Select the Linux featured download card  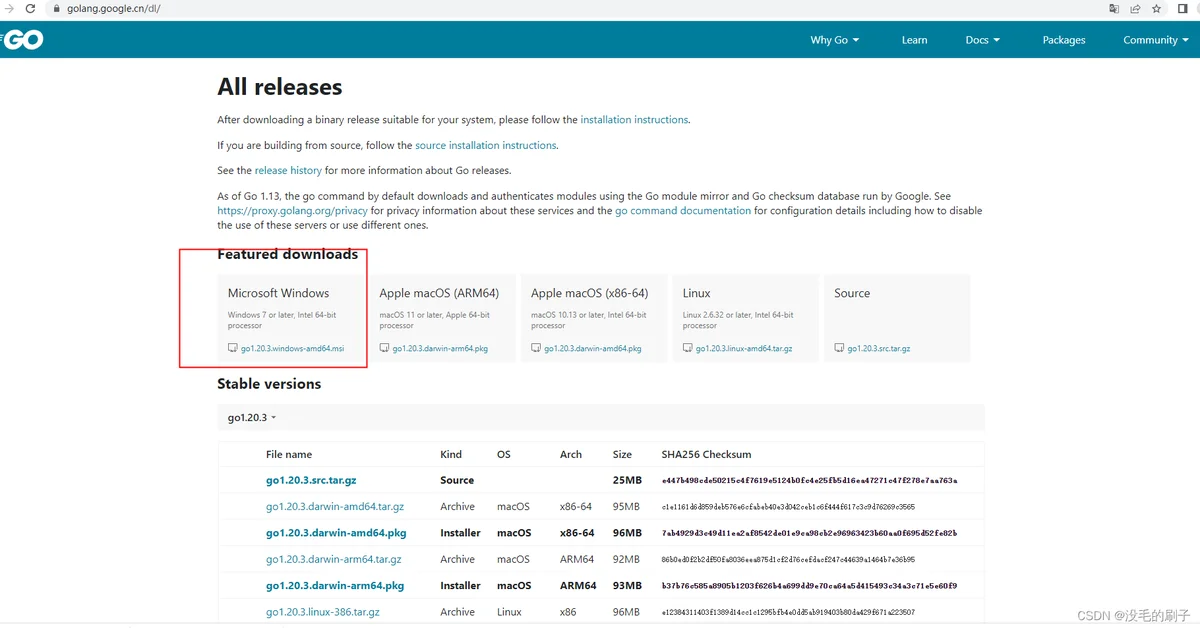click(745, 318)
